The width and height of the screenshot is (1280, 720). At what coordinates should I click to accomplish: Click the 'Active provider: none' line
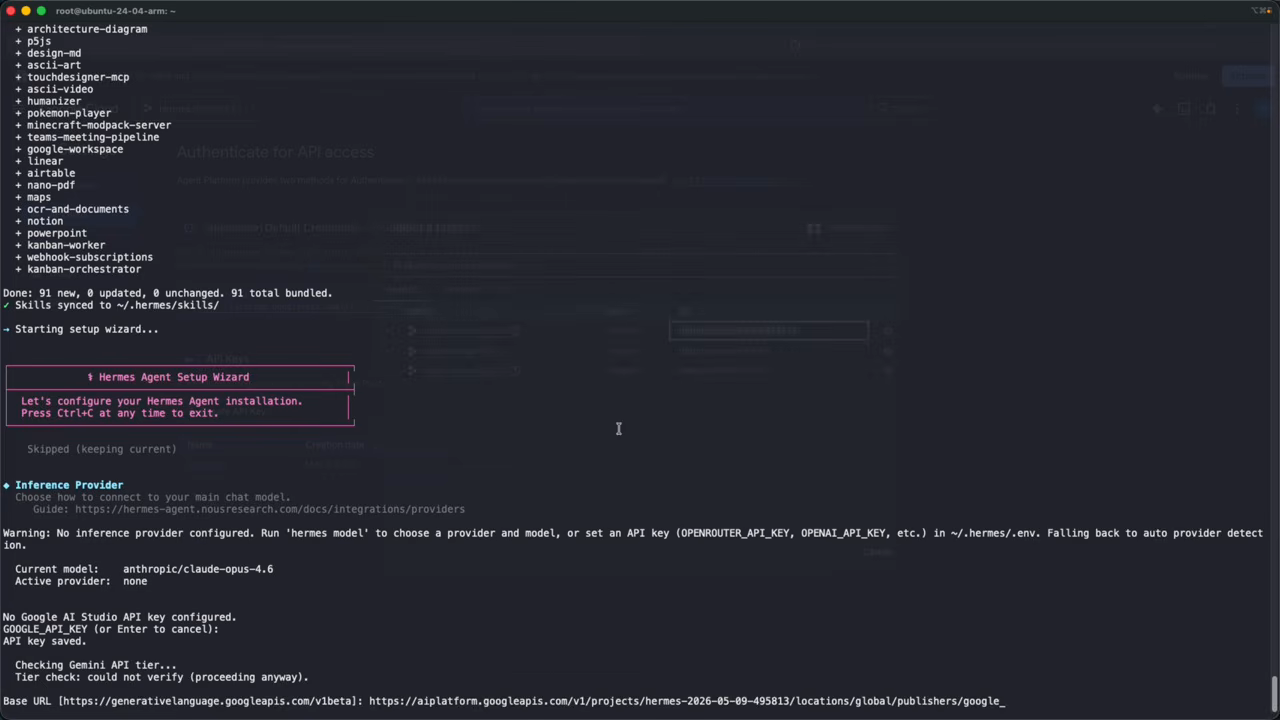click(x=81, y=581)
